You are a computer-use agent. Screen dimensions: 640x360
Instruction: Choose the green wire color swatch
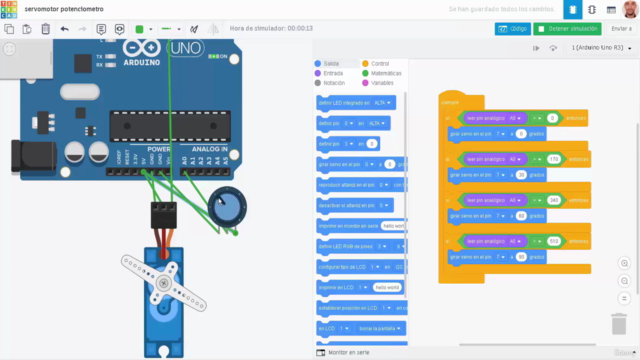tap(140, 29)
